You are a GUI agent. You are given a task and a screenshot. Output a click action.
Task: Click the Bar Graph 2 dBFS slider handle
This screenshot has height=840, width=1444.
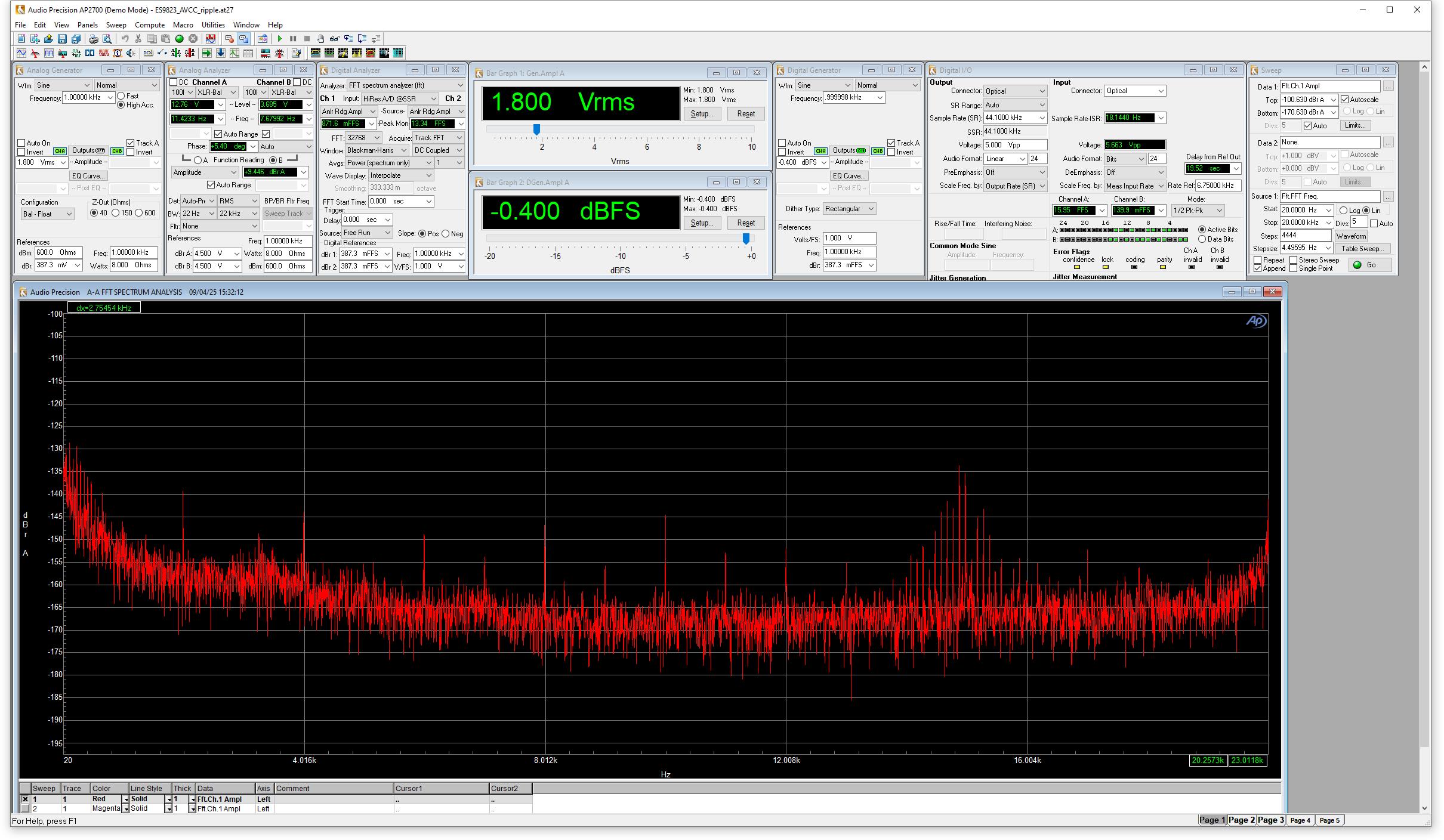click(x=746, y=239)
